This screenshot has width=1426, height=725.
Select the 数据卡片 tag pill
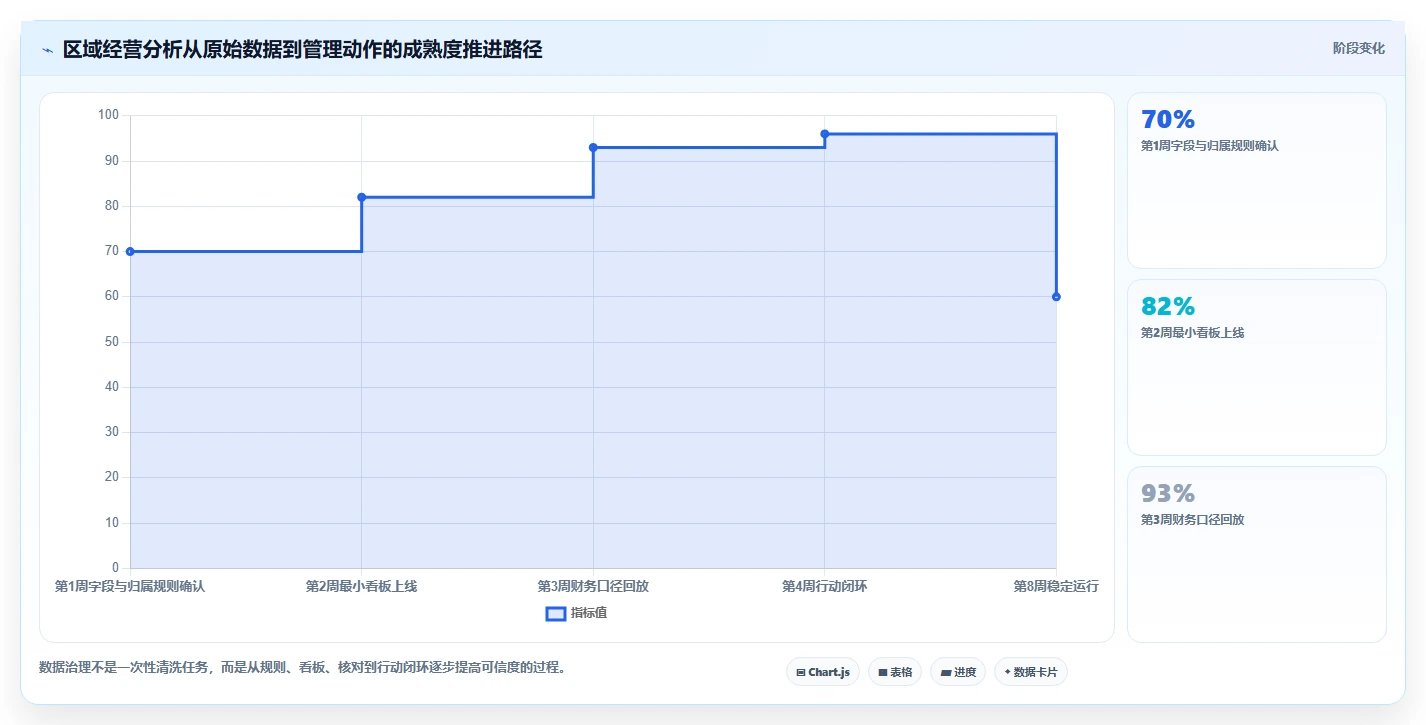(1031, 672)
